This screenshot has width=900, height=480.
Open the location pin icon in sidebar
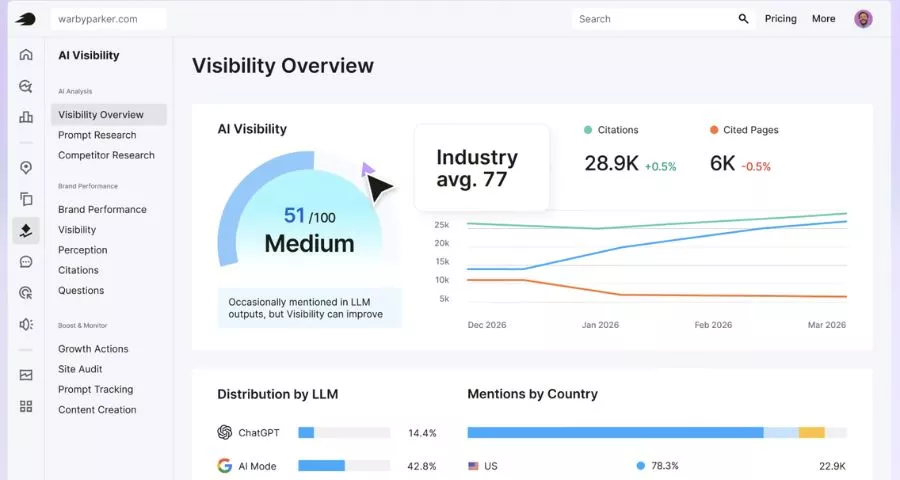(x=26, y=168)
